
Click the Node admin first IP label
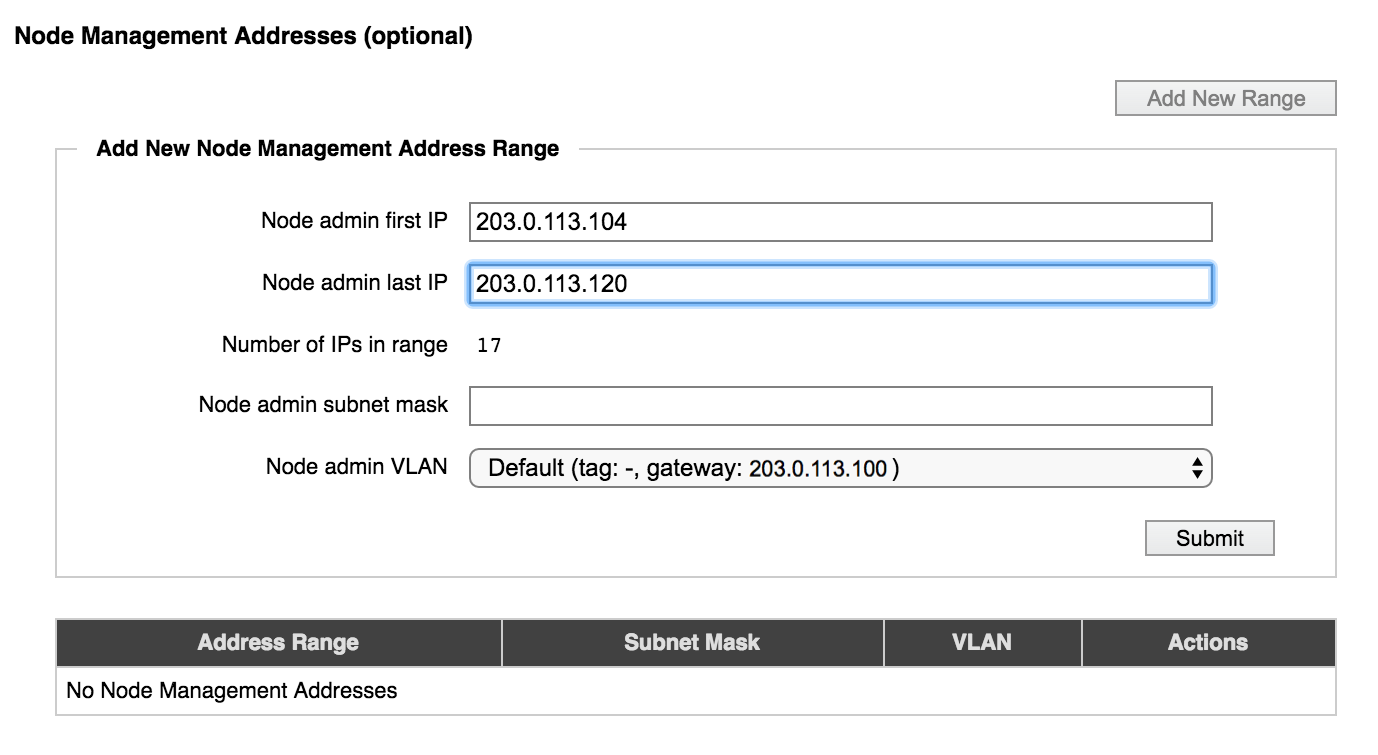(x=354, y=221)
